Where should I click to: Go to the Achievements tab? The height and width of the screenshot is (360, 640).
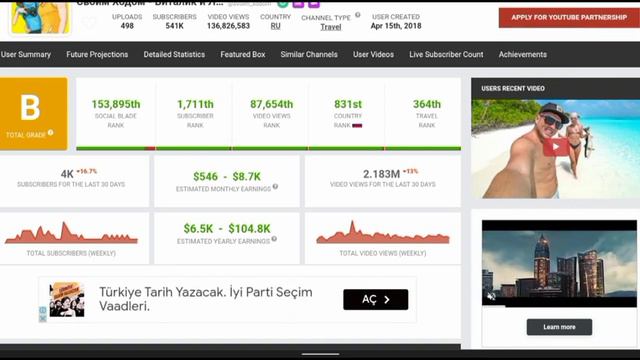(522, 54)
